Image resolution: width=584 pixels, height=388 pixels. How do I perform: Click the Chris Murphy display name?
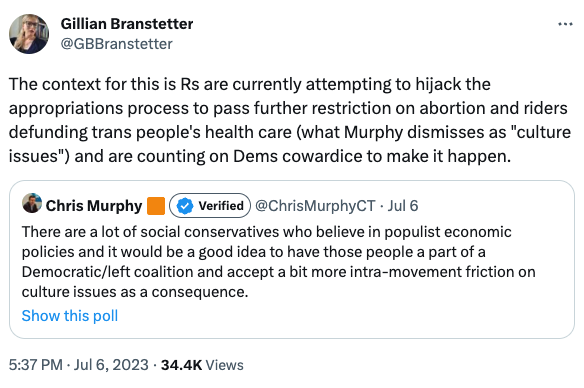point(94,206)
